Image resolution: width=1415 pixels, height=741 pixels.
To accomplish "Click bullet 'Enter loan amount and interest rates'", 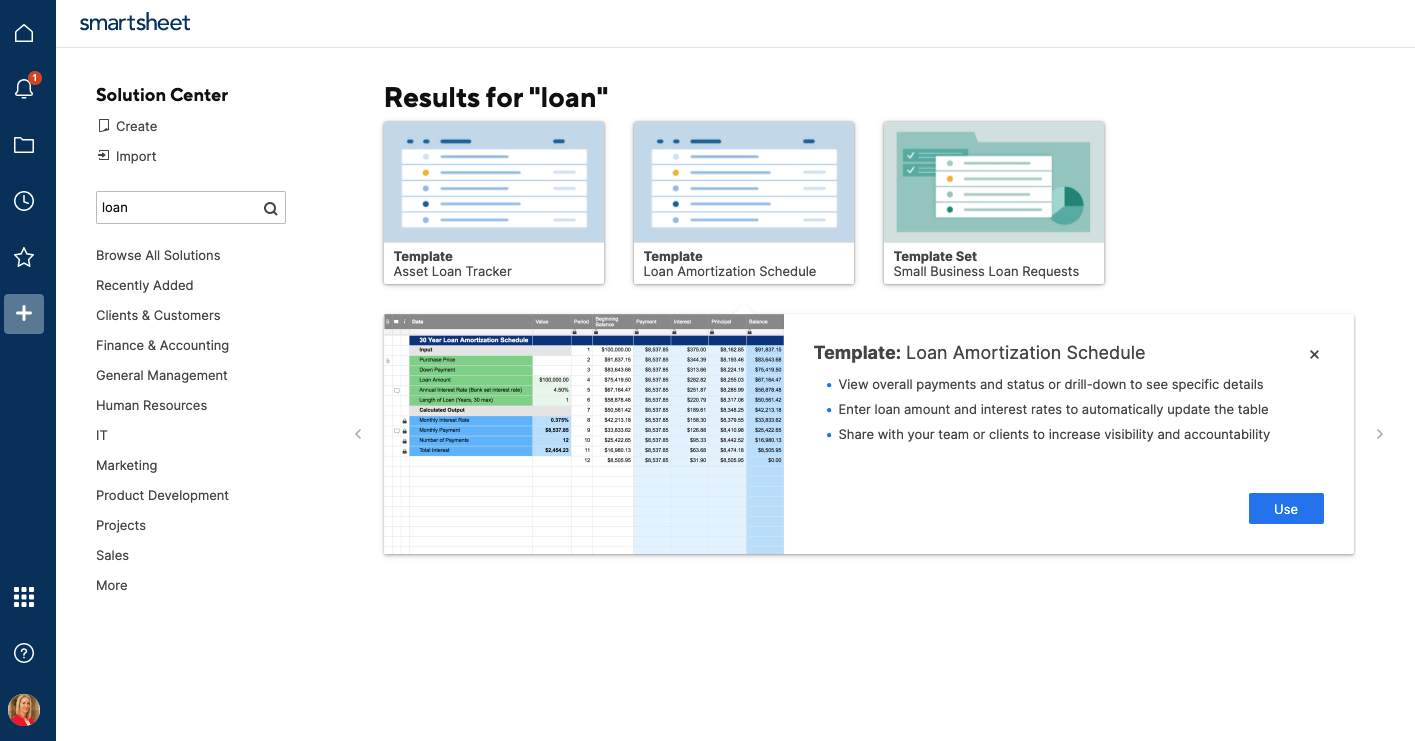I will point(1053,409).
